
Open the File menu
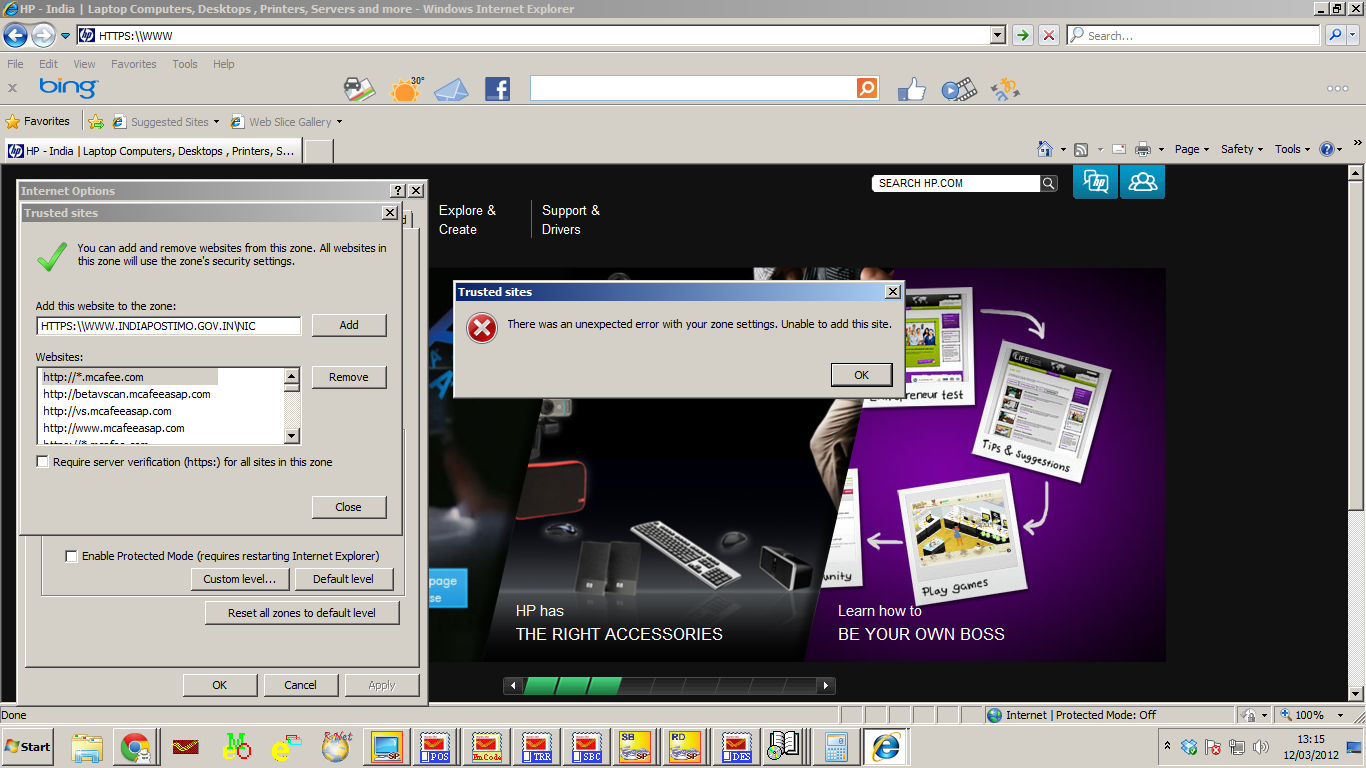[15, 64]
